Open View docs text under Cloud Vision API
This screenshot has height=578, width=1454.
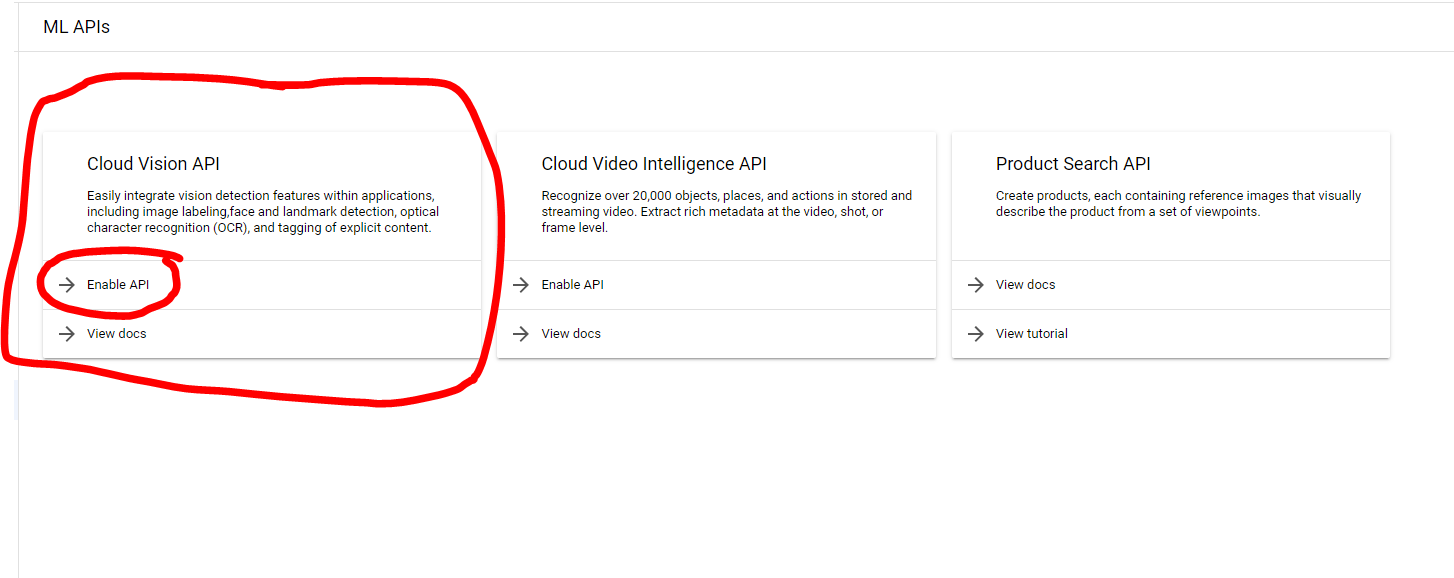point(117,334)
